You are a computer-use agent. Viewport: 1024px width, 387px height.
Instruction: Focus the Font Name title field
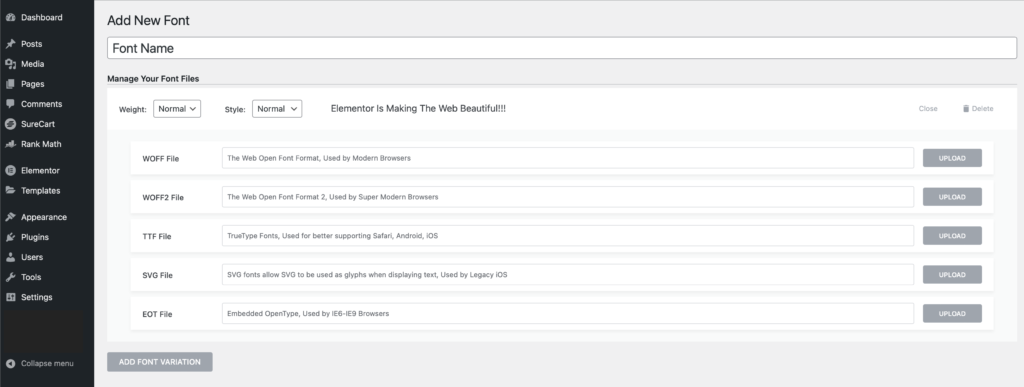coord(562,48)
